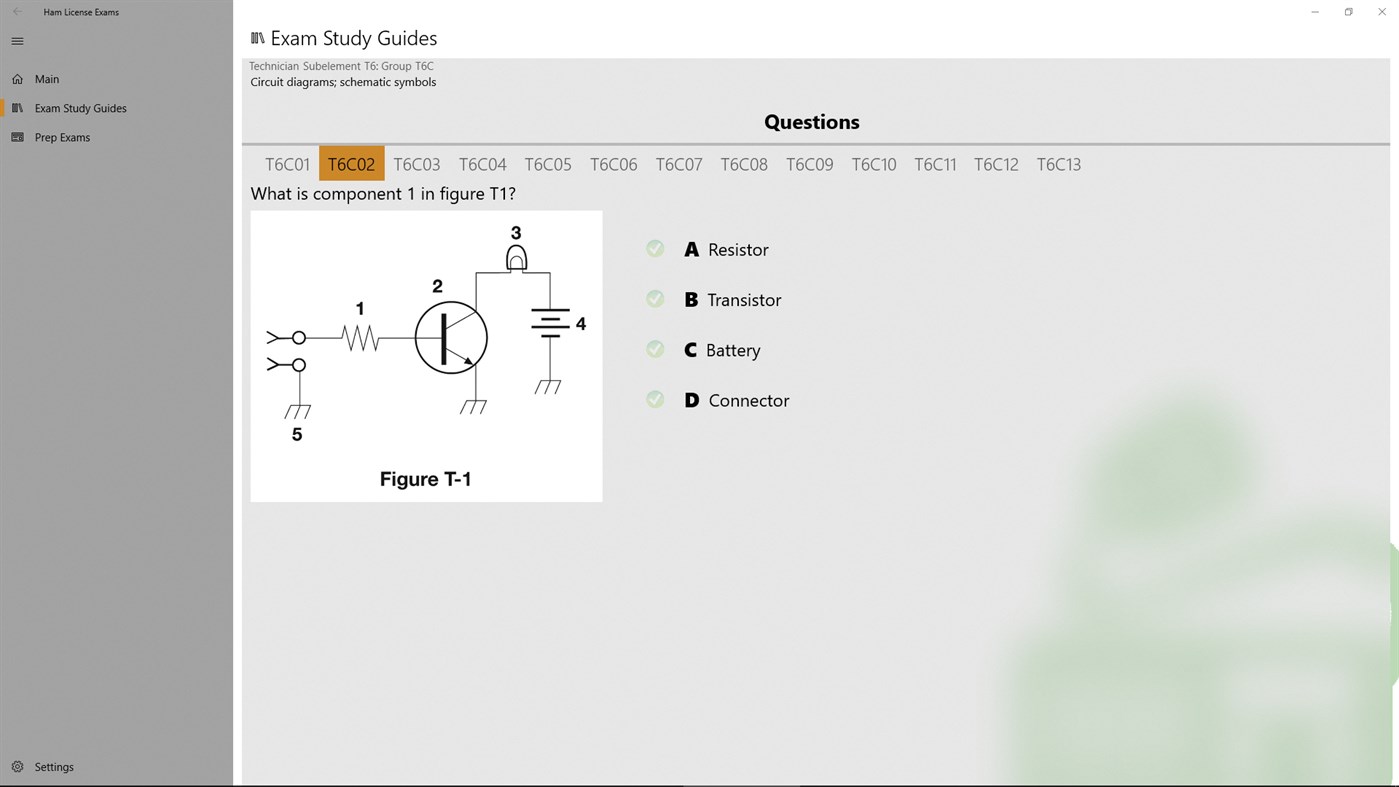
Task: Open the T6C13 question tab
Action: (x=1059, y=164)
